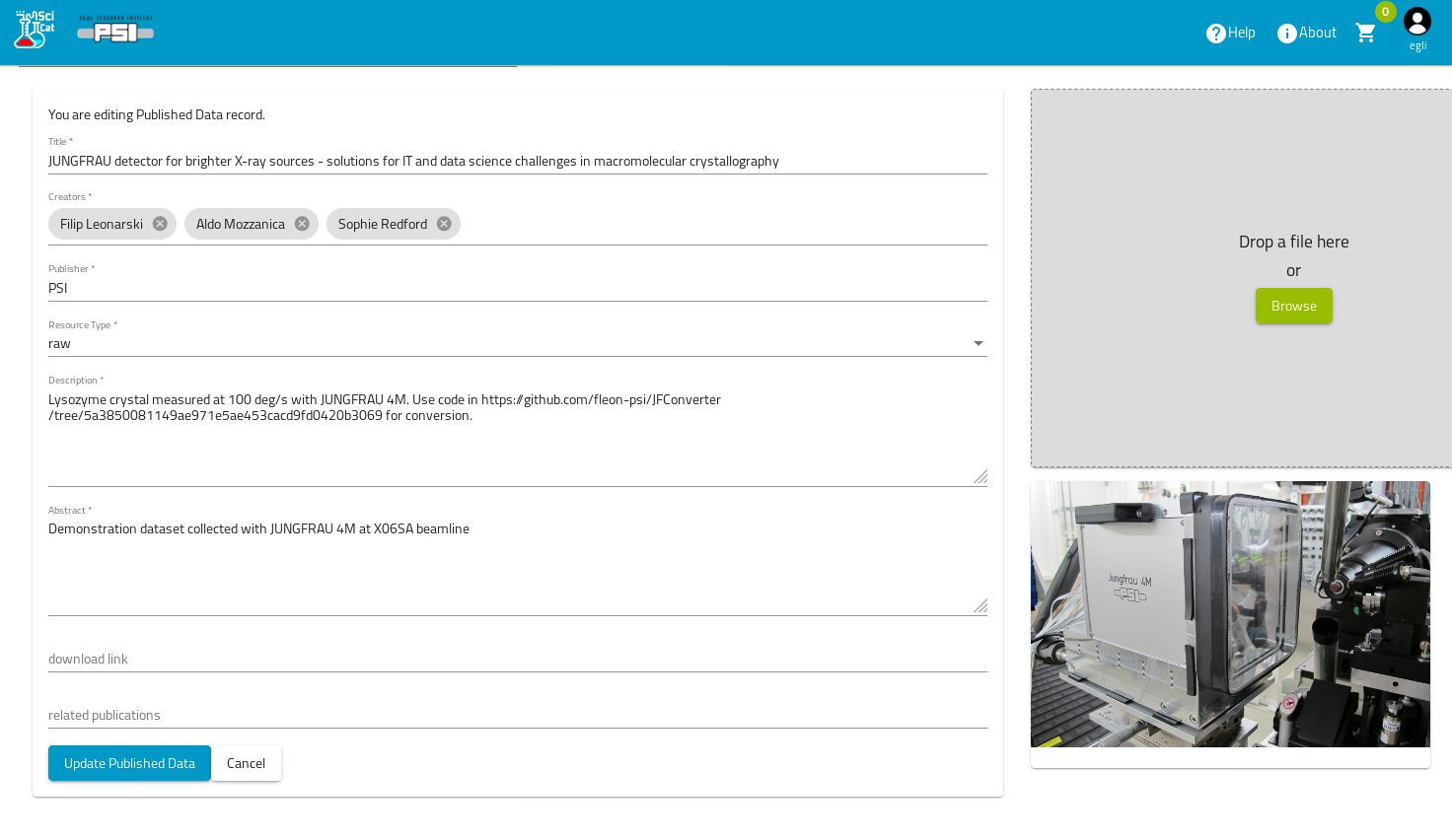
Task: Click Update Published Data button
Action: (129, 763)
